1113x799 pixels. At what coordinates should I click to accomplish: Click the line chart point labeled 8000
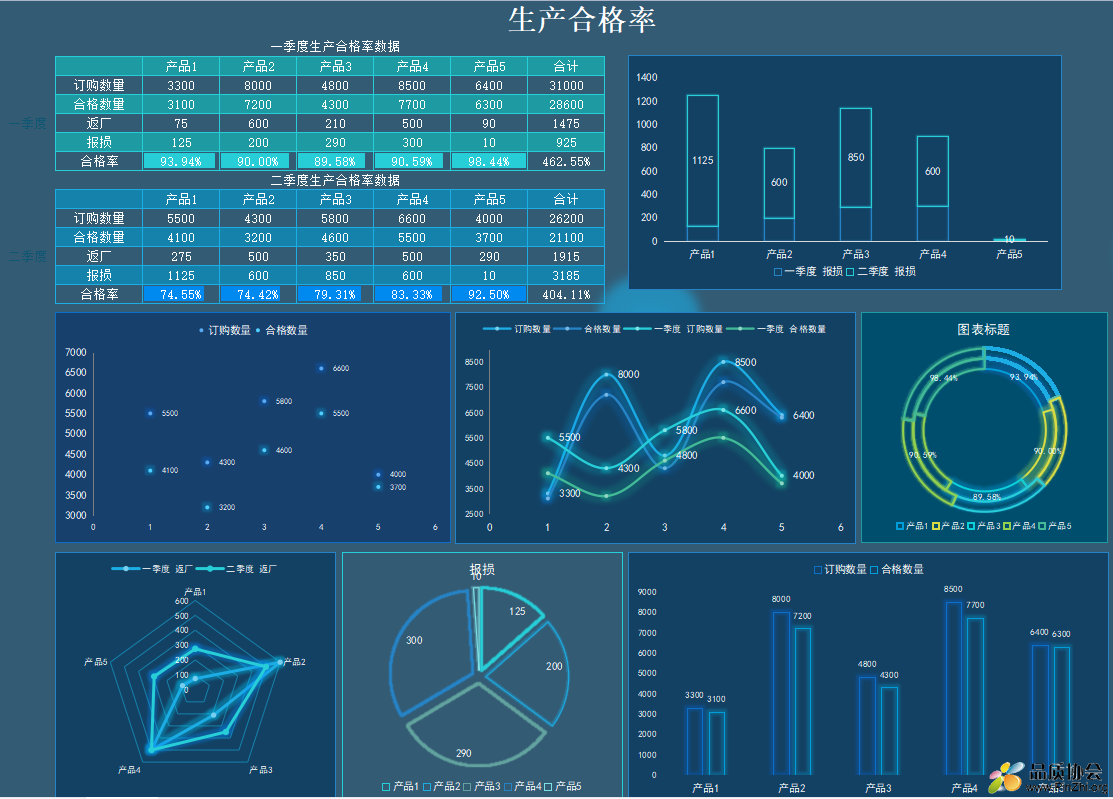pyautogui.click(x=607, y=375)
